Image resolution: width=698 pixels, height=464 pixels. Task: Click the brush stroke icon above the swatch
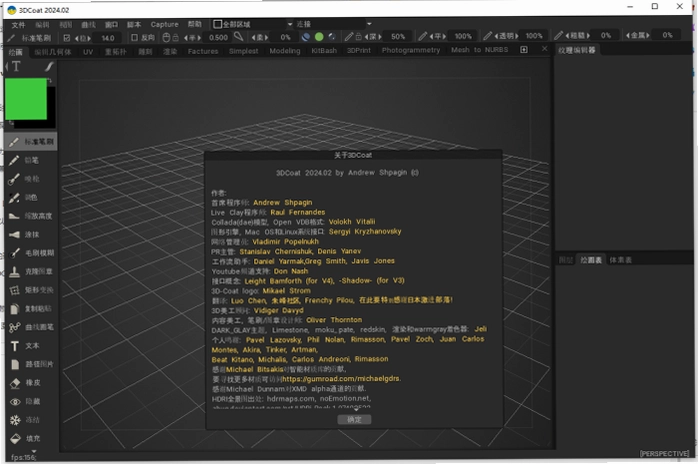(x=49, y=66)
